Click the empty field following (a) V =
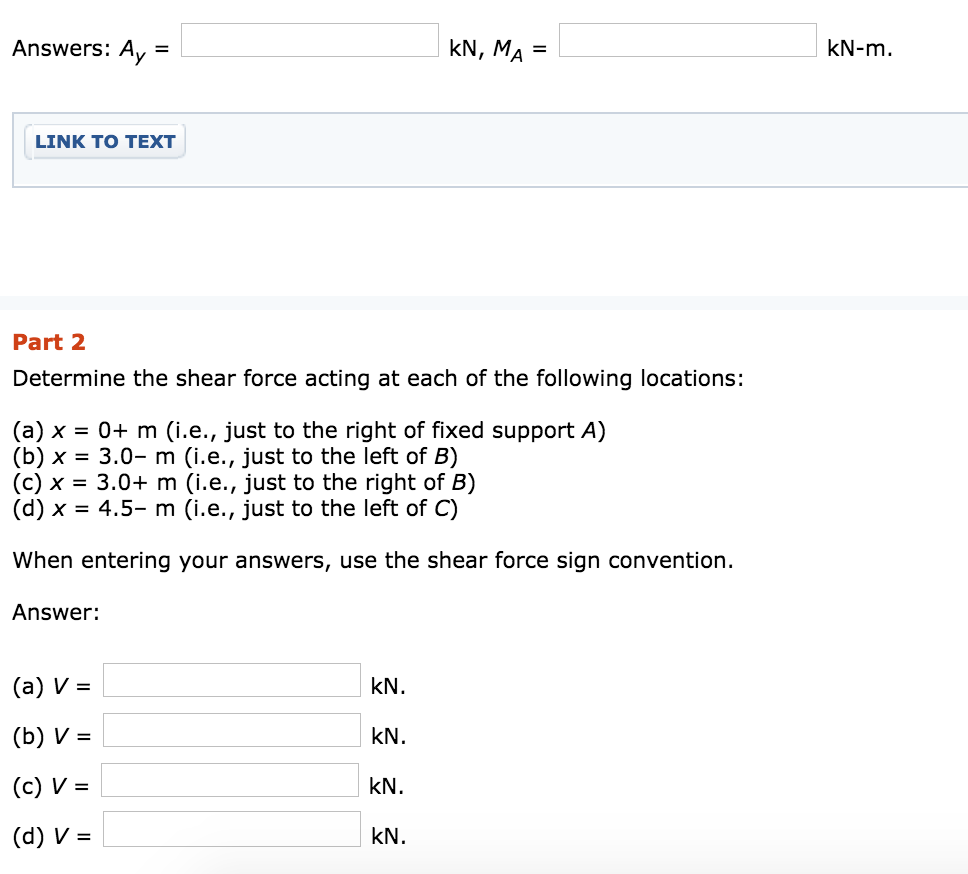968x874 pixels. pyautogui.click(x=230, y=680)
